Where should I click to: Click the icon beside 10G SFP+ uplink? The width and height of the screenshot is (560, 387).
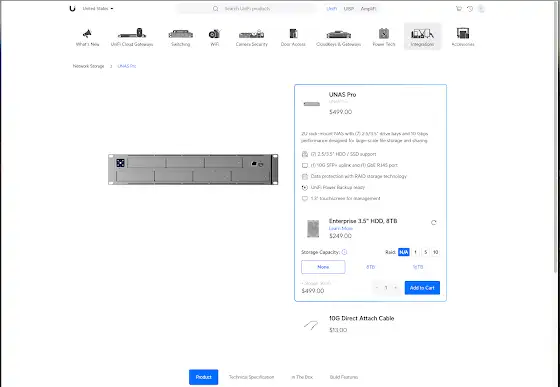coord(305,165)
